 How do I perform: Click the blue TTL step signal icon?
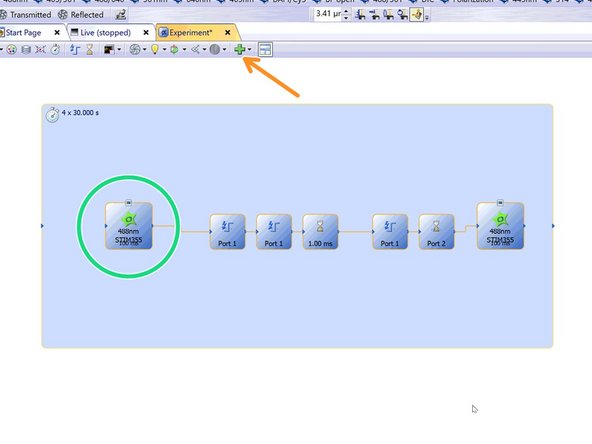(x=75, y=49)
